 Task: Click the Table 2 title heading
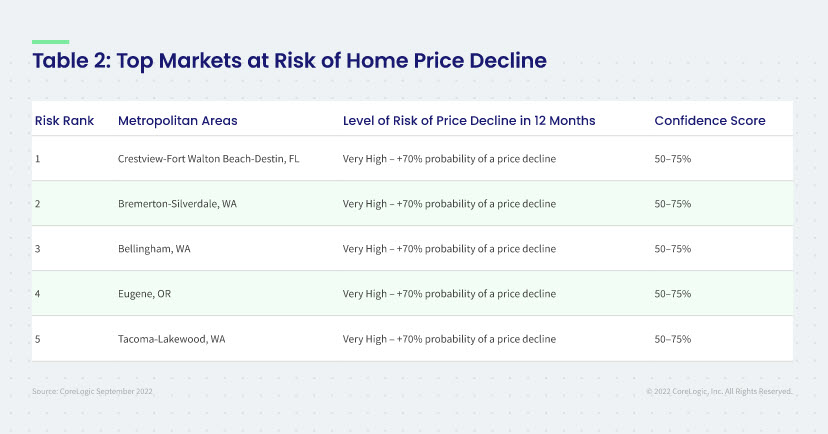[x=289, y=61]
